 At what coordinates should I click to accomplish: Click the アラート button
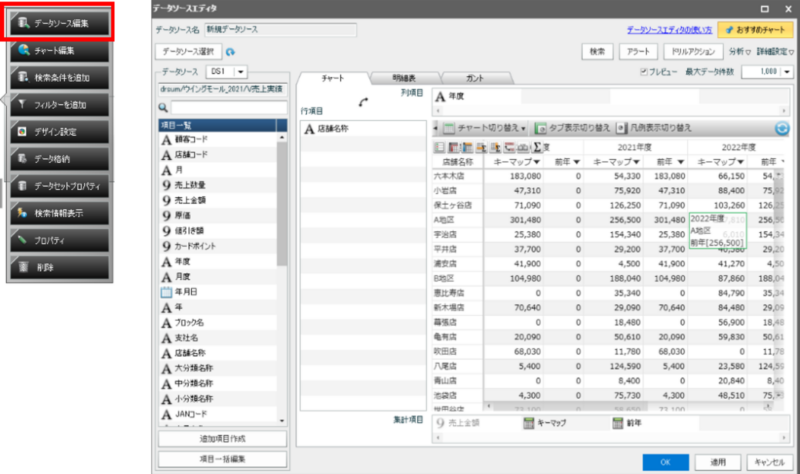point(638,52)
